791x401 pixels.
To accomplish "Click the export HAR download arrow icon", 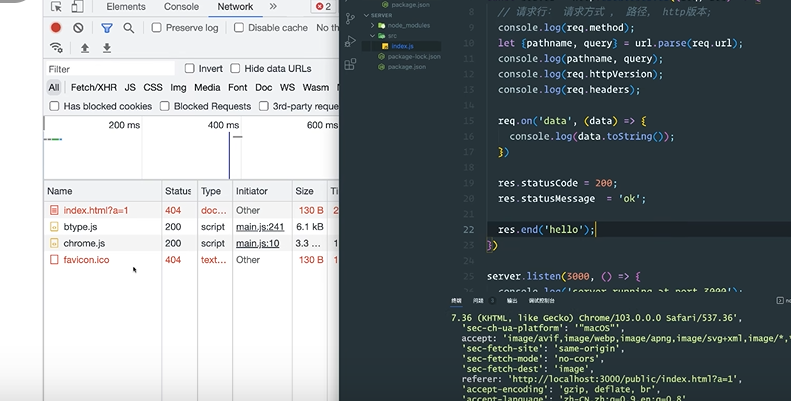I will 107,48.
